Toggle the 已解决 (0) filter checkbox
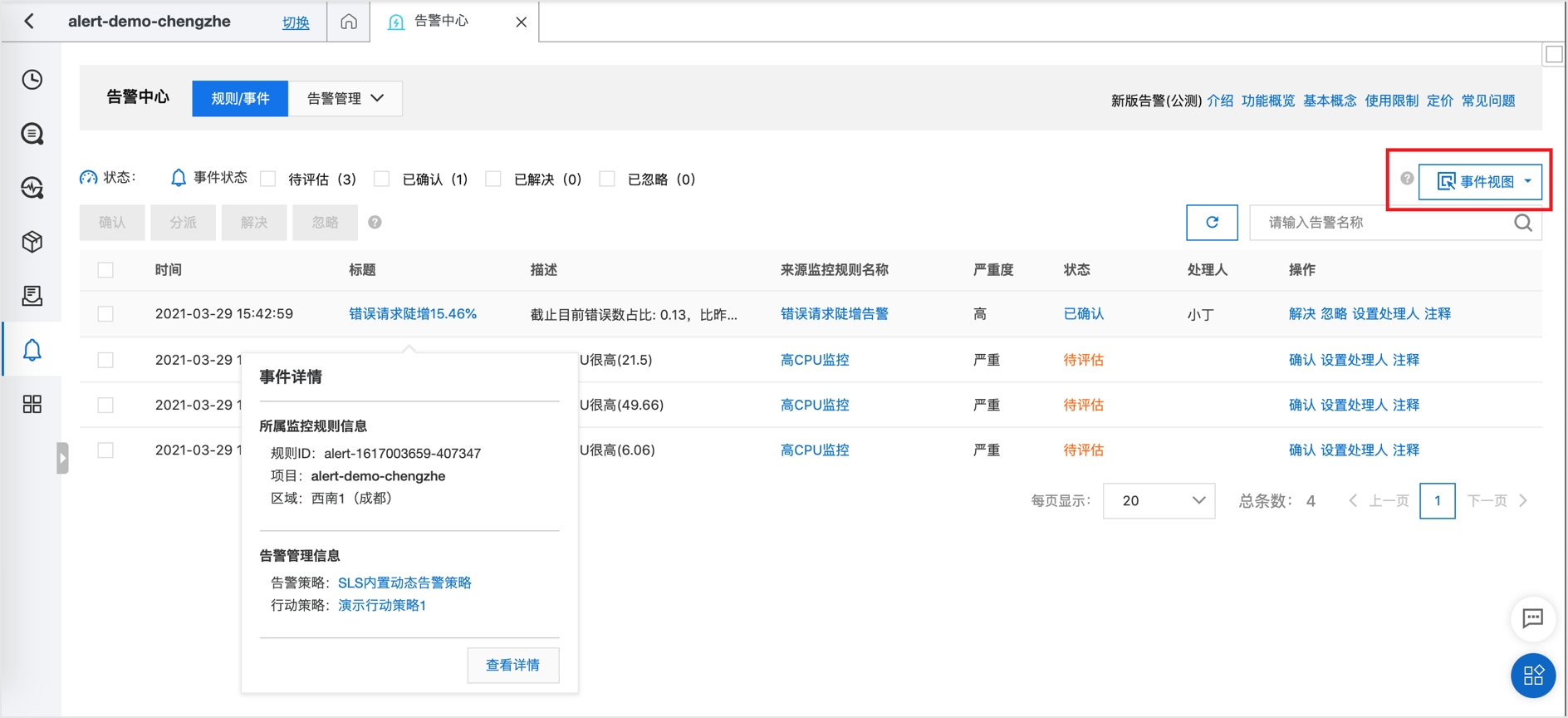The height and width of the screenshot is (718, 1568). coord(493,179)
